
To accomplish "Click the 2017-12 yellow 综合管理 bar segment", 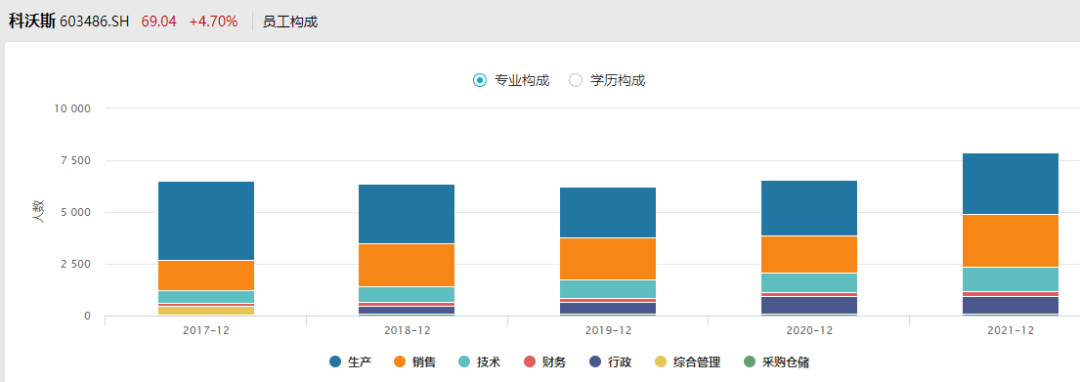I will (206, 310).
